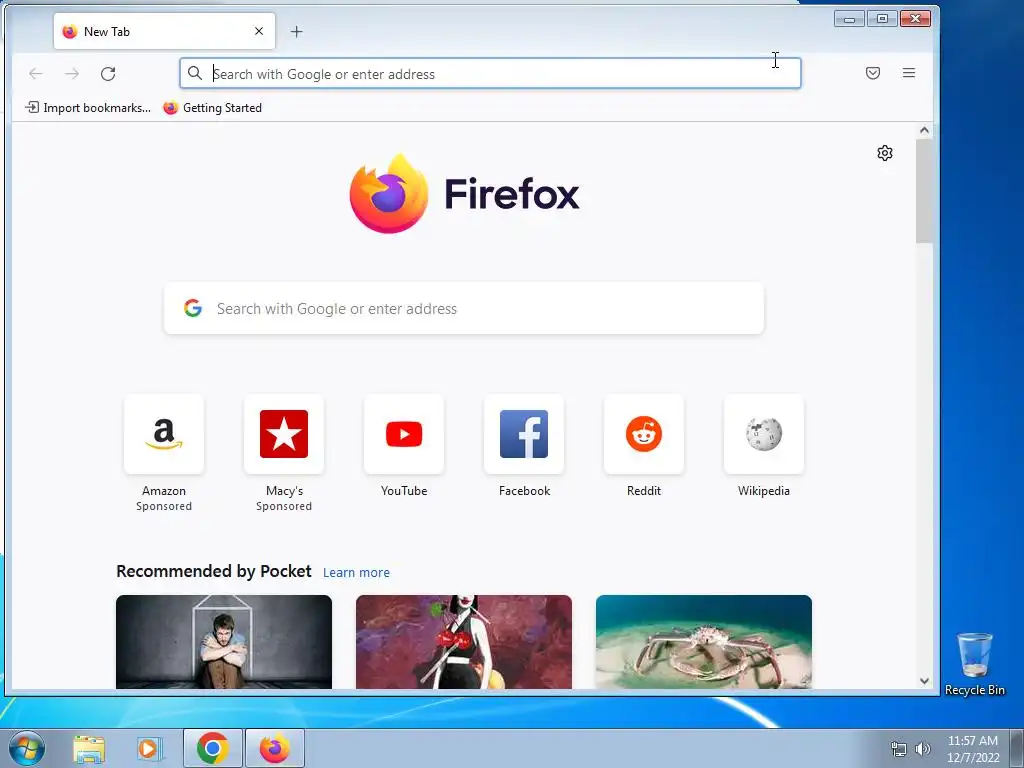Click the vertical scrollbar thumb
The height and width of the screenshot is (768, 1024).
924,191
